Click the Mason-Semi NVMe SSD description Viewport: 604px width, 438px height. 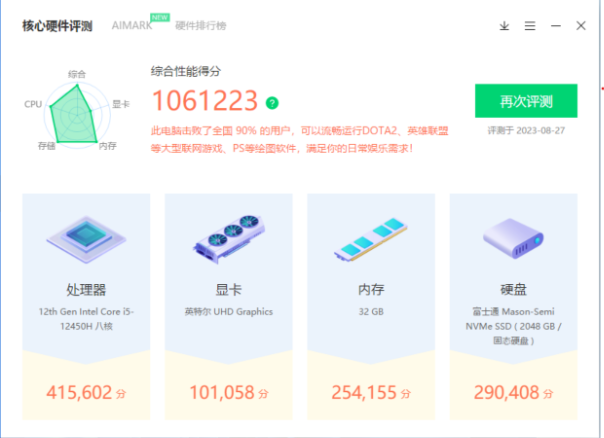click(x=513, y=326)
